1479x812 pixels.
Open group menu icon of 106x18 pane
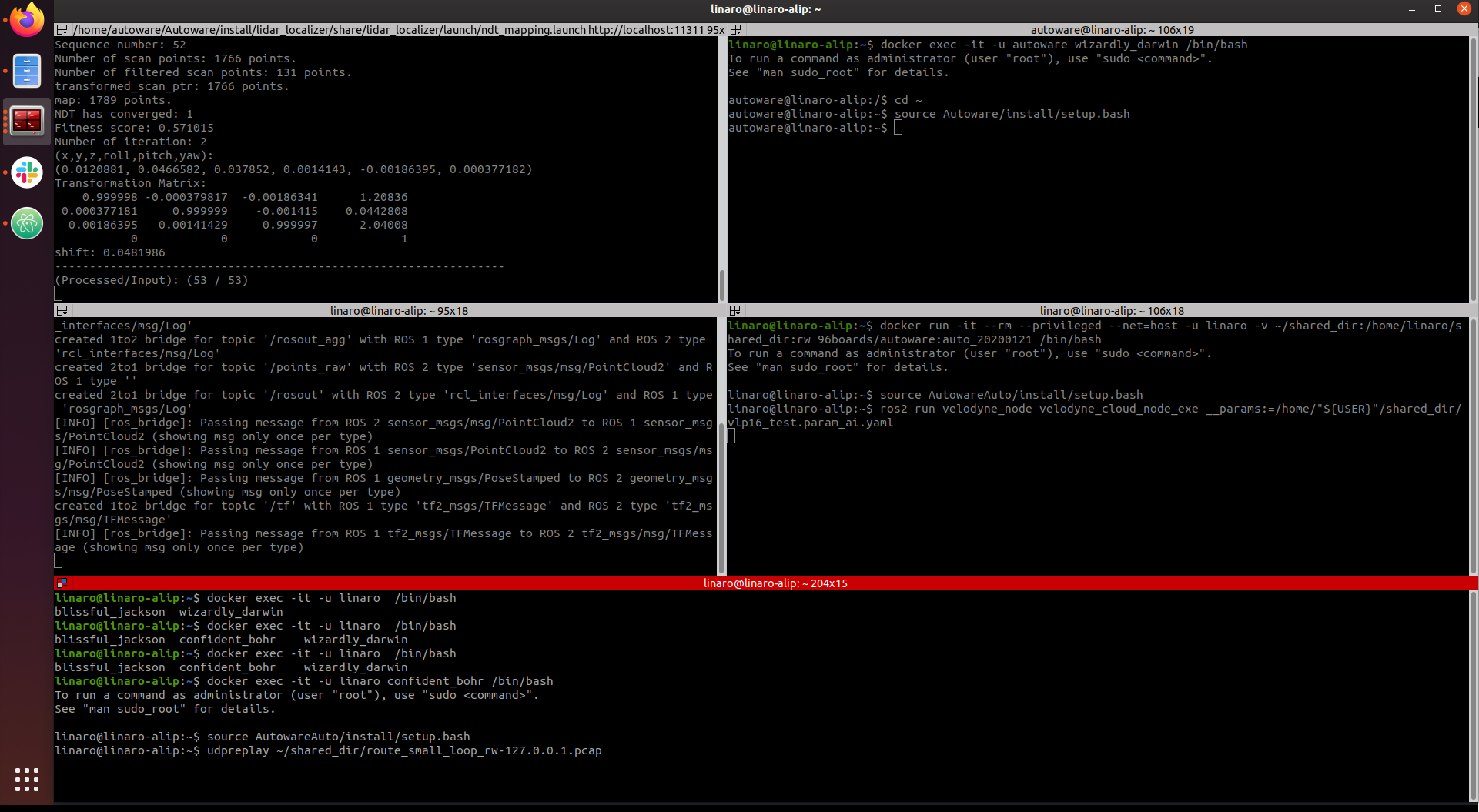pos(735,311)
